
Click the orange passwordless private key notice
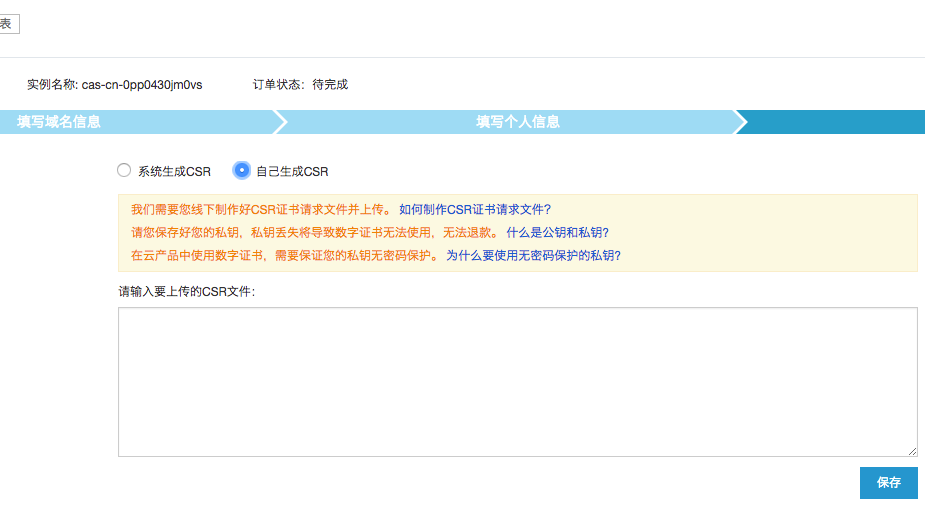click(x=284, y=255)
